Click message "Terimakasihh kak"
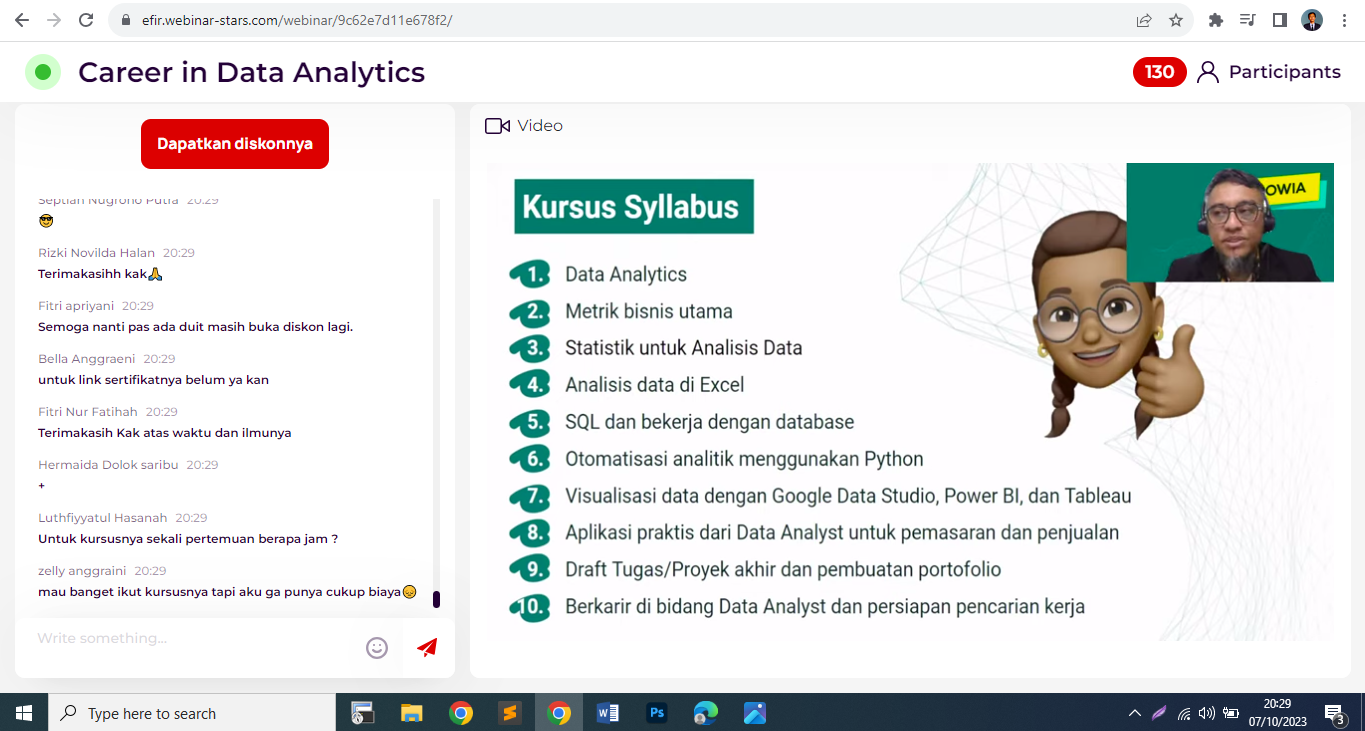Screen dimensions: 1365x731 pos(100,274)
